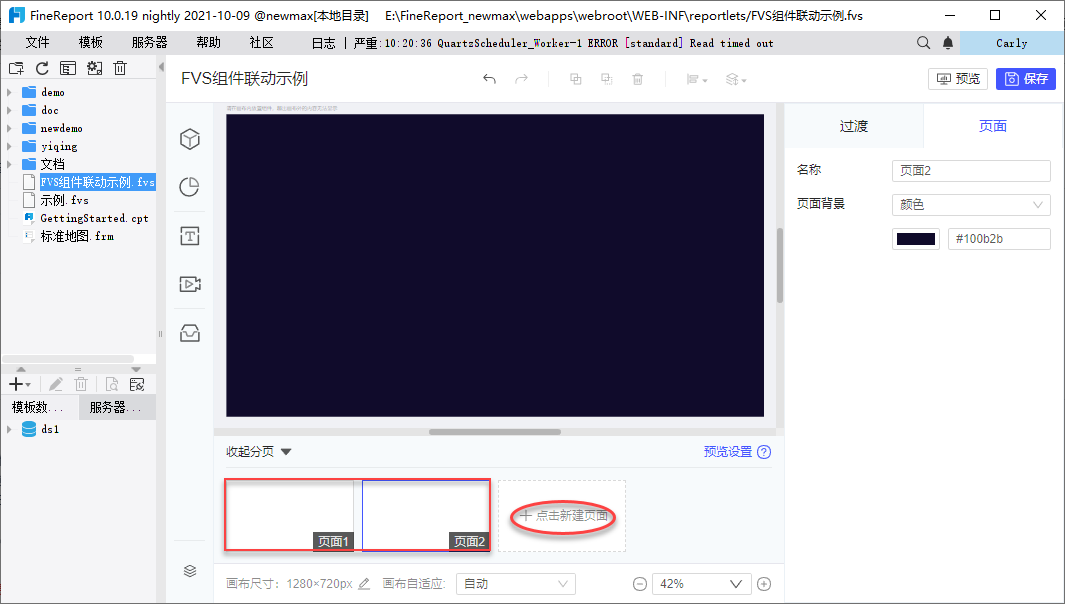Open the 预览设置 link
Viewport: 1065px width, 604px height.
727,452
